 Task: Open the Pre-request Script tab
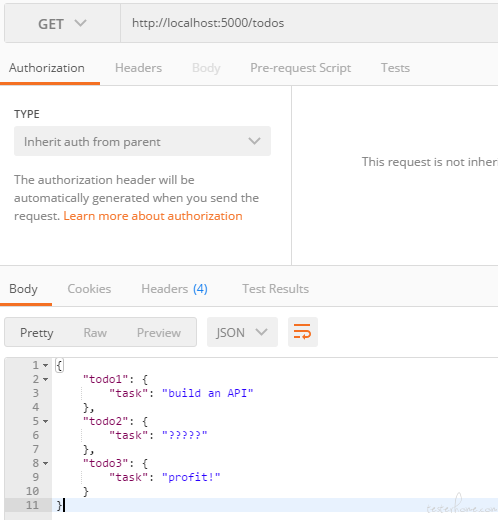[x=300, y=68]
